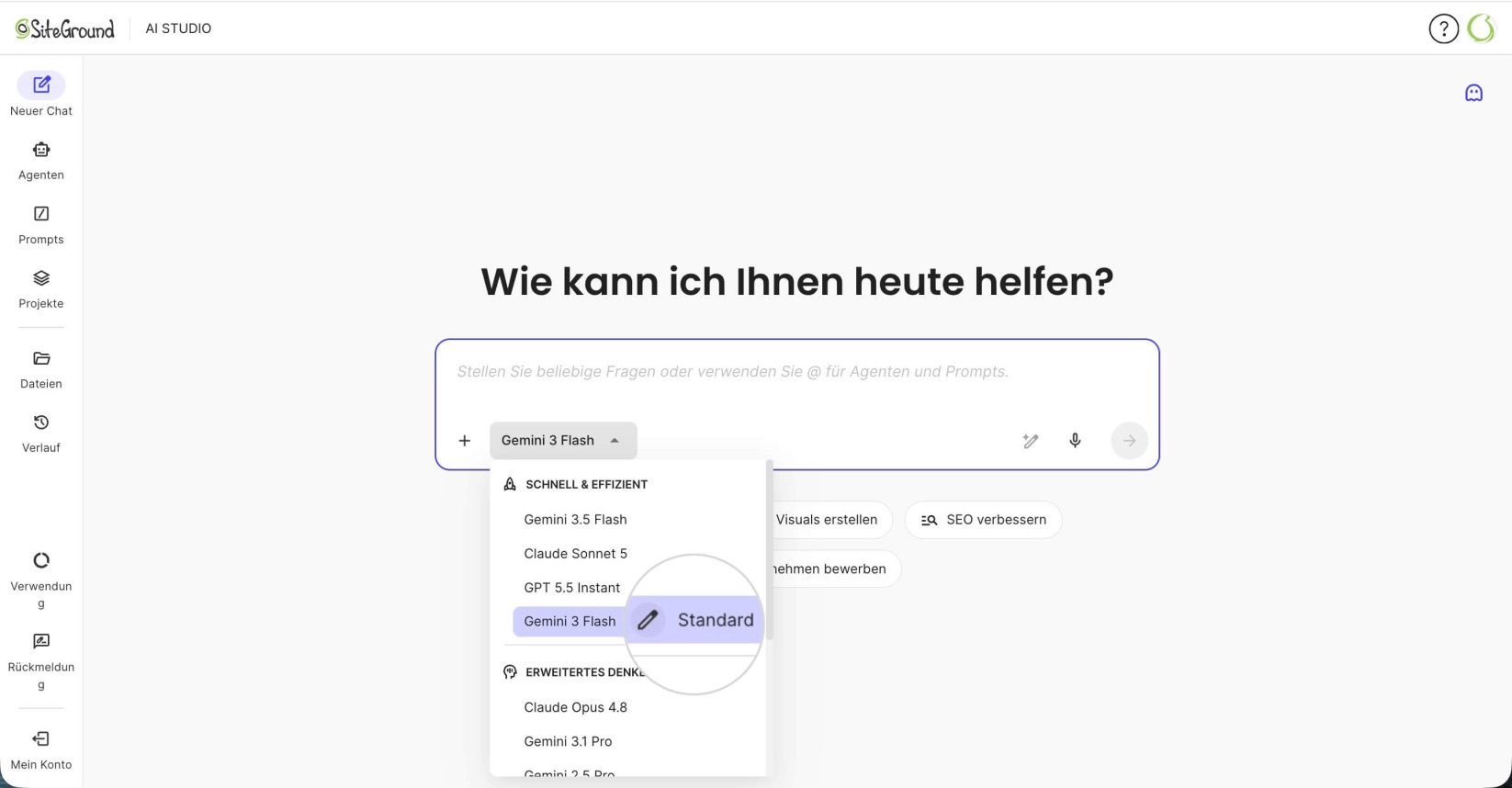Click the AI STUDIO title text

pos(178,29)
